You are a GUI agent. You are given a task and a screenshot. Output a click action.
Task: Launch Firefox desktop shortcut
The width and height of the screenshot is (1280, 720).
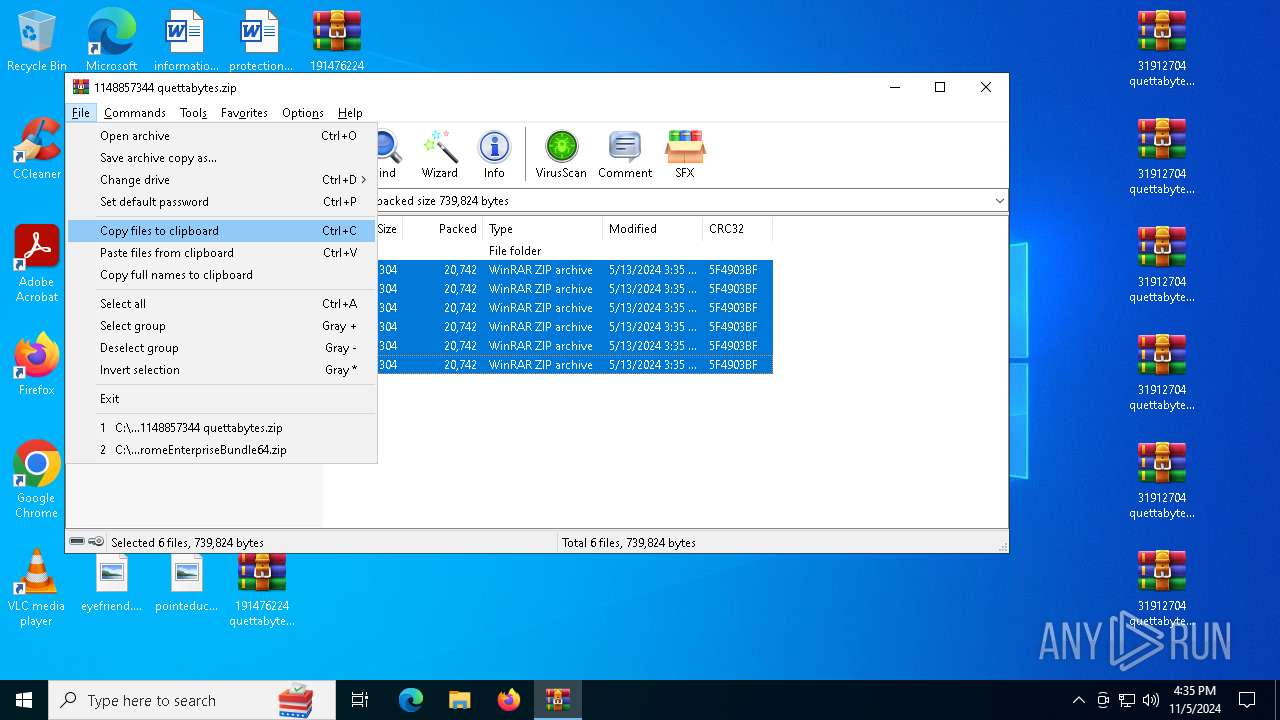coord(36,365)
